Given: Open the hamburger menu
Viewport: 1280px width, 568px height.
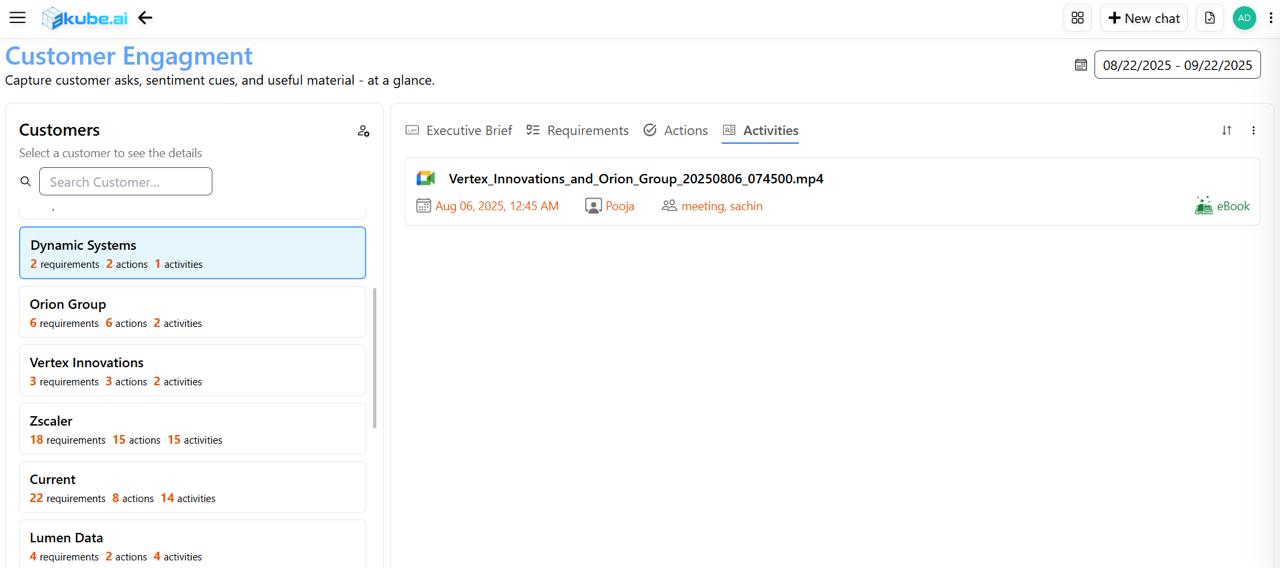Looking at the screenshot, I should point(17,18).
